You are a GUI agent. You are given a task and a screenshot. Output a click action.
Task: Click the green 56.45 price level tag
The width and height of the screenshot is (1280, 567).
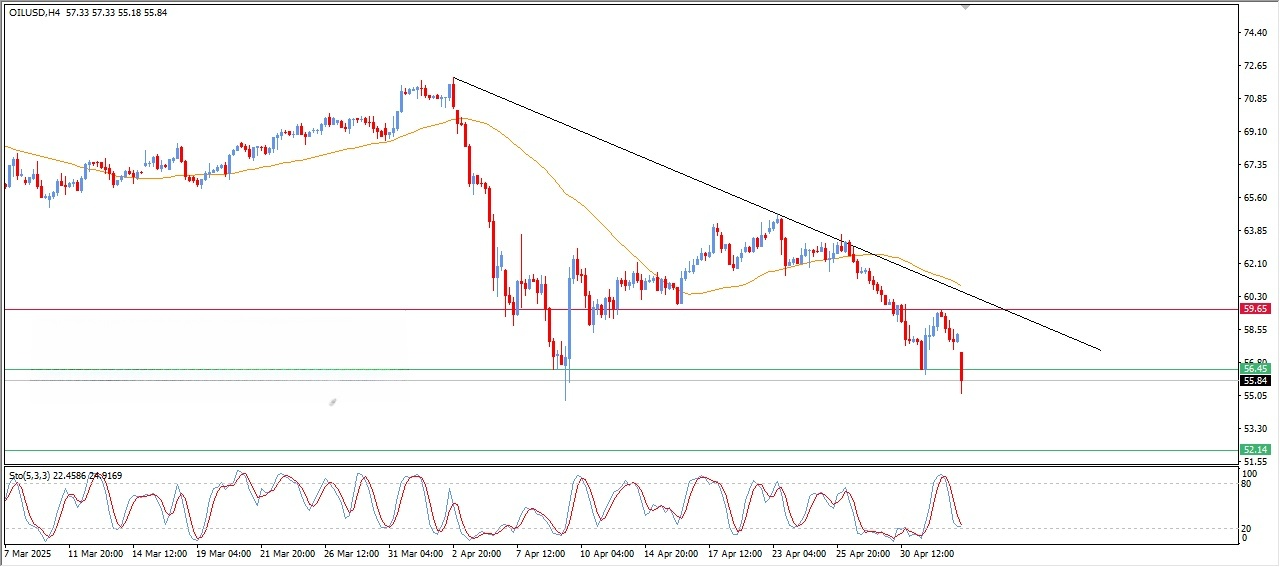[1255, 369]
